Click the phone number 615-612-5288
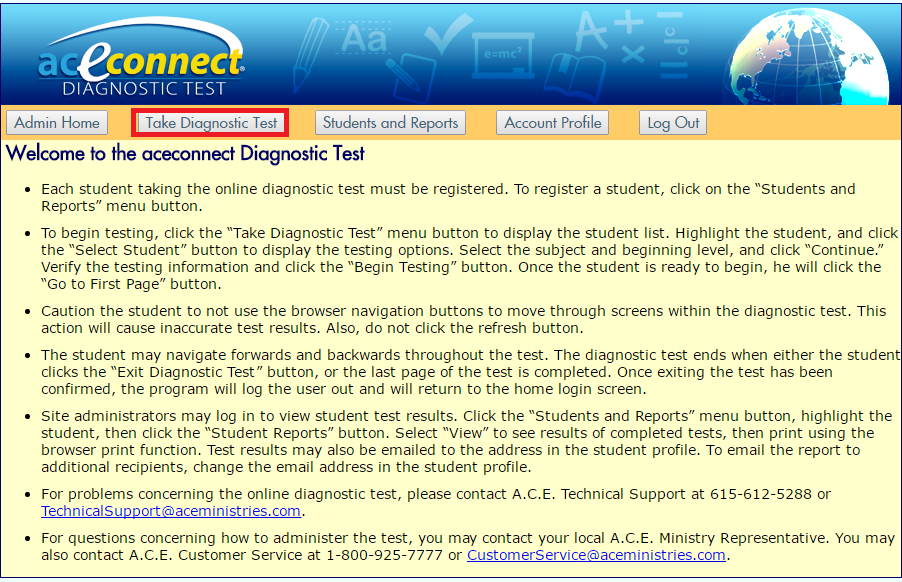Viewport: 902px width, 582px height. click(760, 494)
